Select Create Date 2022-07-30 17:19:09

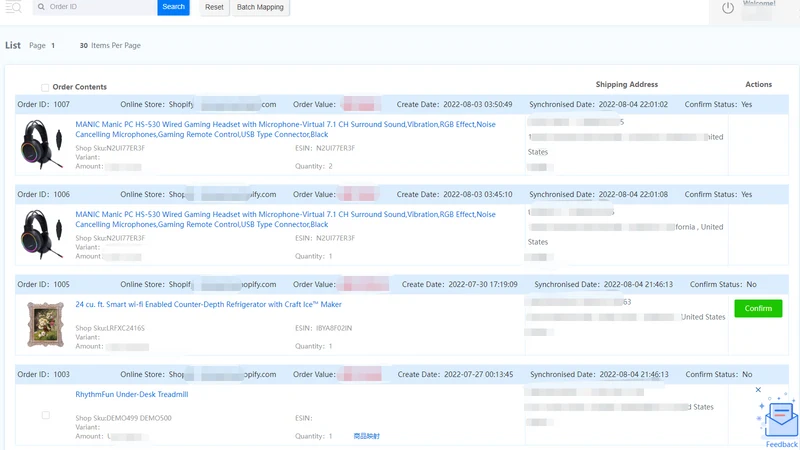click(460, 285)
